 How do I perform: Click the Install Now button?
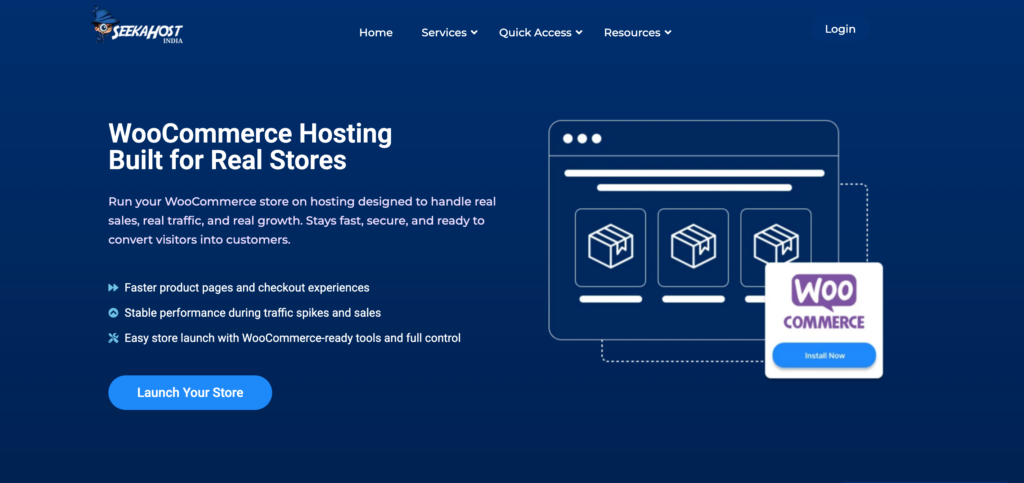coord(824,356)
